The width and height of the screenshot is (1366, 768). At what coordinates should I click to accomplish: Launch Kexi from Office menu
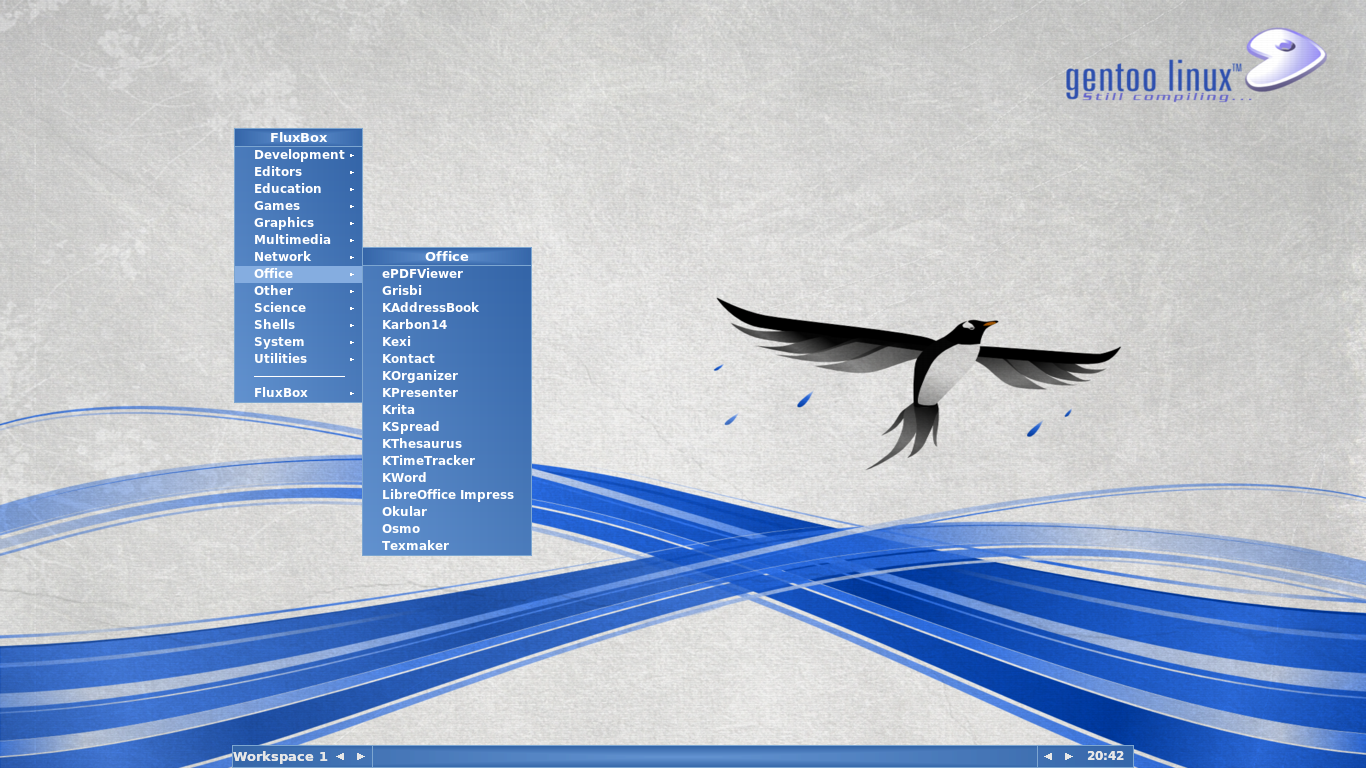coord(446,342)
